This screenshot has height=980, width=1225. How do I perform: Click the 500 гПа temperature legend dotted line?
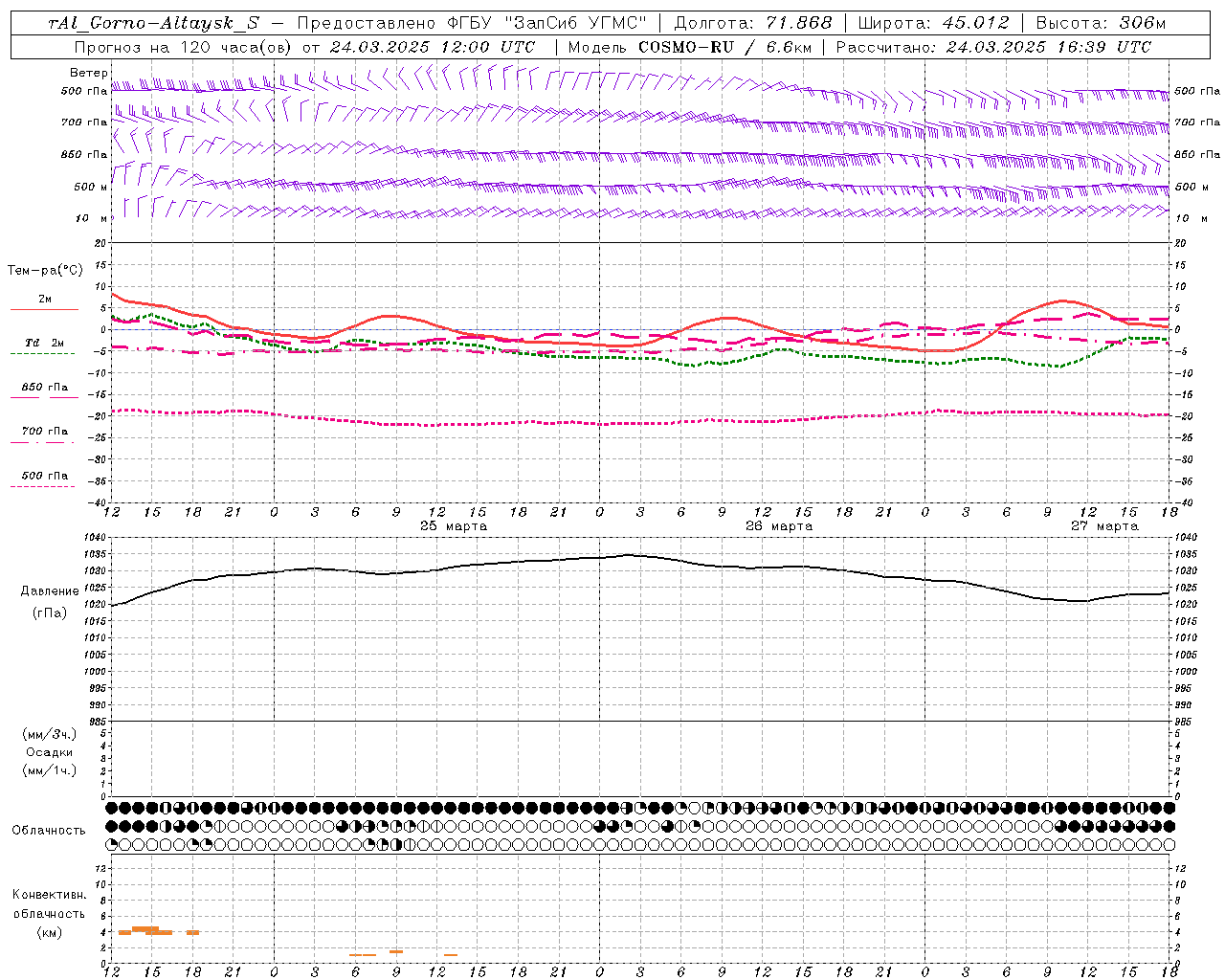(x=42, y=487)
